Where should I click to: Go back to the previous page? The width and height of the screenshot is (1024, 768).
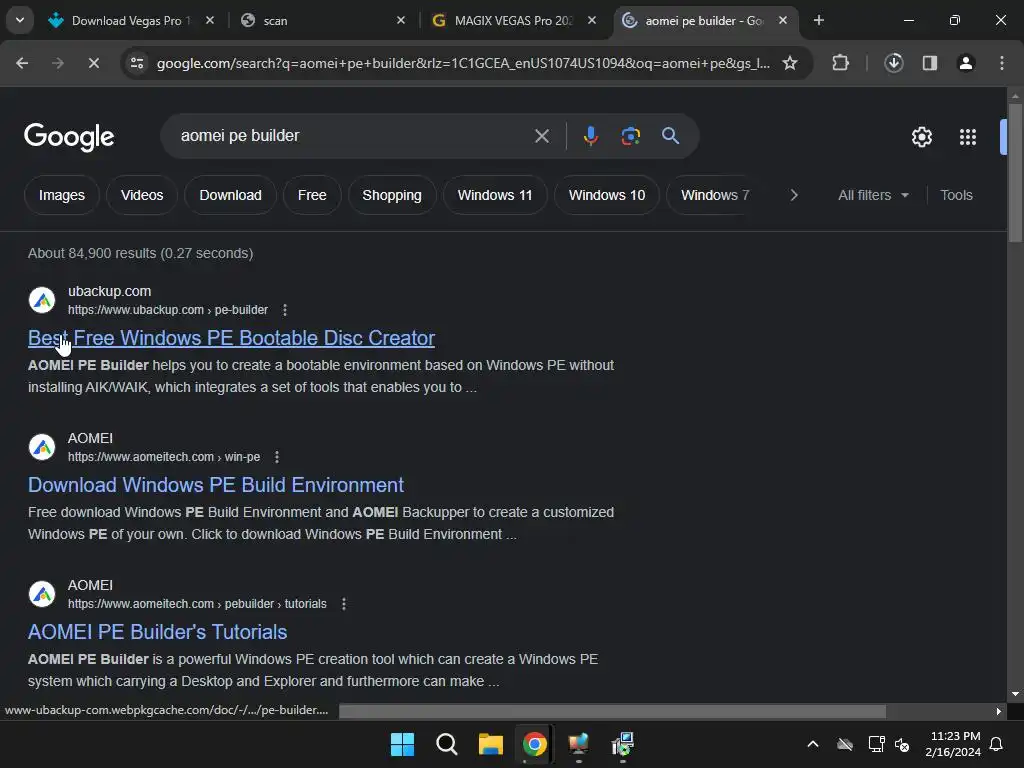coord(22,63)
